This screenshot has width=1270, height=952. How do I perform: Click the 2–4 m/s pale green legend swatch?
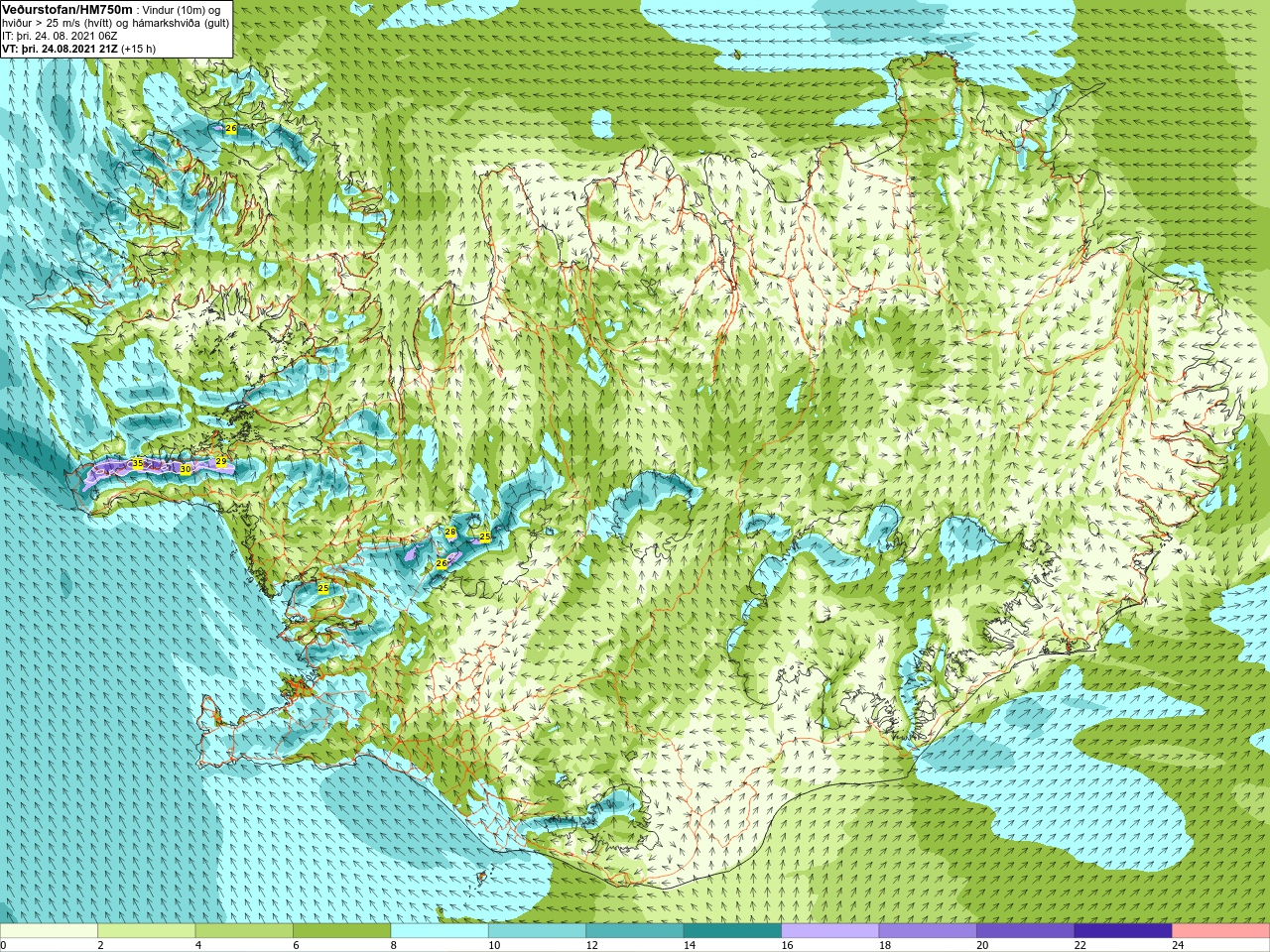[146, 931]
